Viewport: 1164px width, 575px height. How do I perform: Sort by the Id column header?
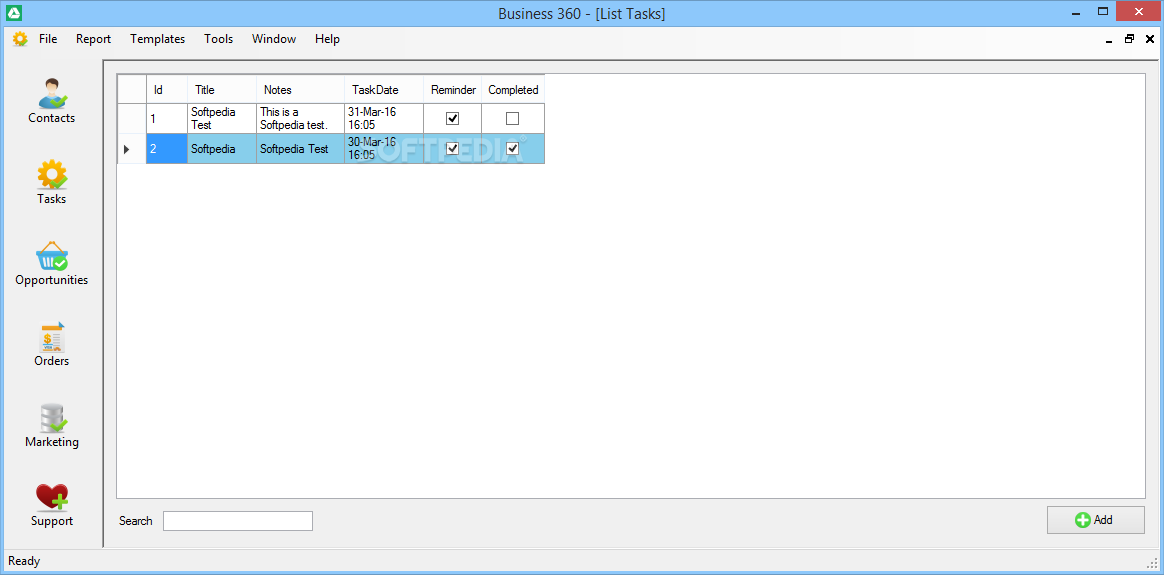167,90
